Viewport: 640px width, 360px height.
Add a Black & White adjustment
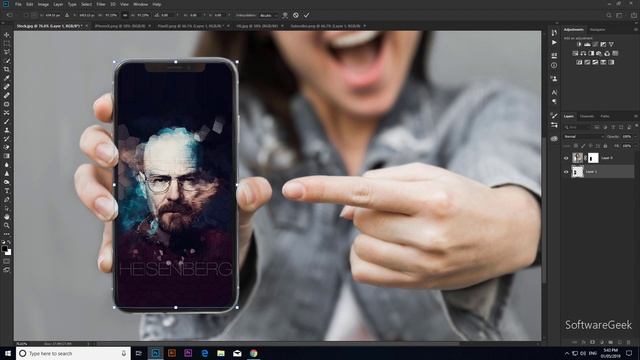pos(591,53)
